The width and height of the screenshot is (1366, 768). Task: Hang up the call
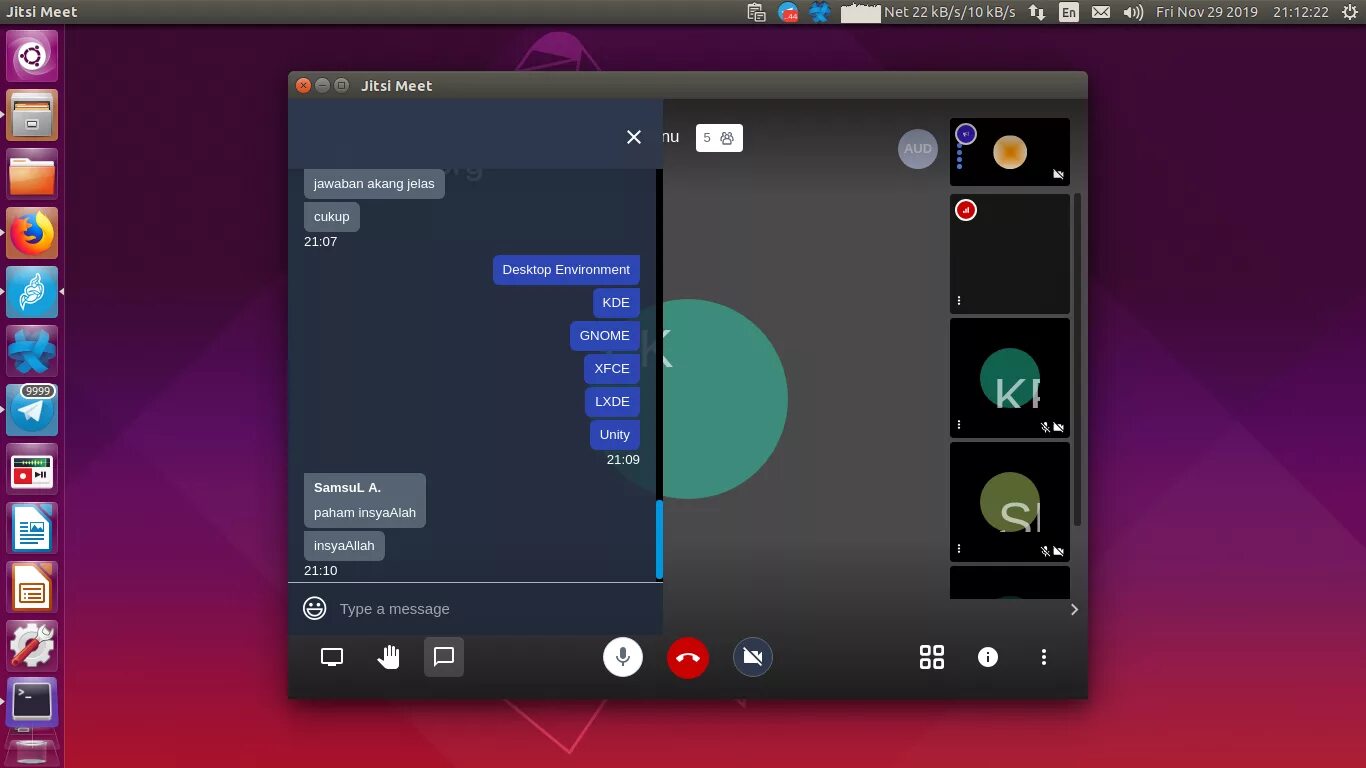(687, 657)
